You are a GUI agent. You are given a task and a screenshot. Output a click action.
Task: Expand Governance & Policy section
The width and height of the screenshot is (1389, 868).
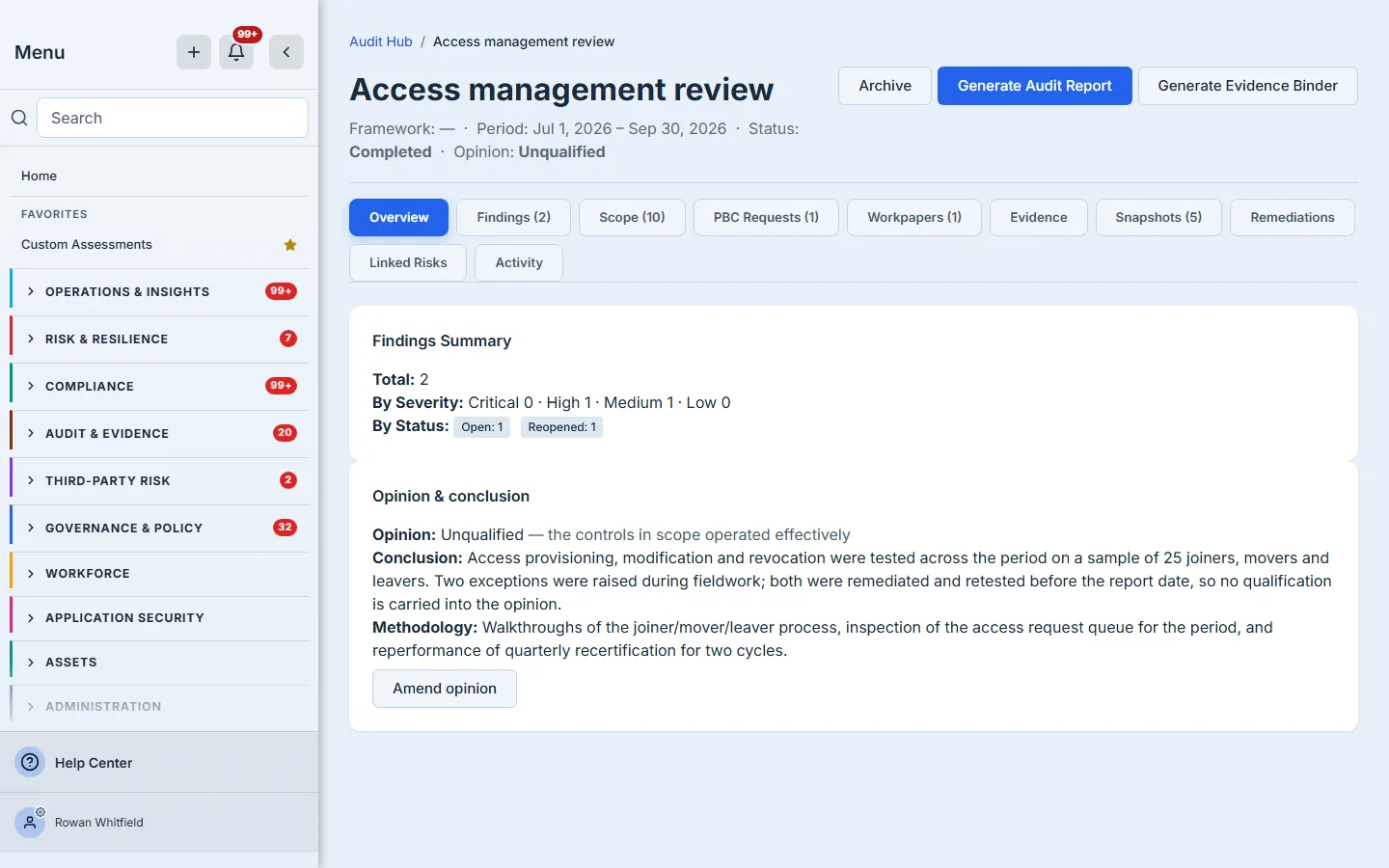(x=159, y=528)
